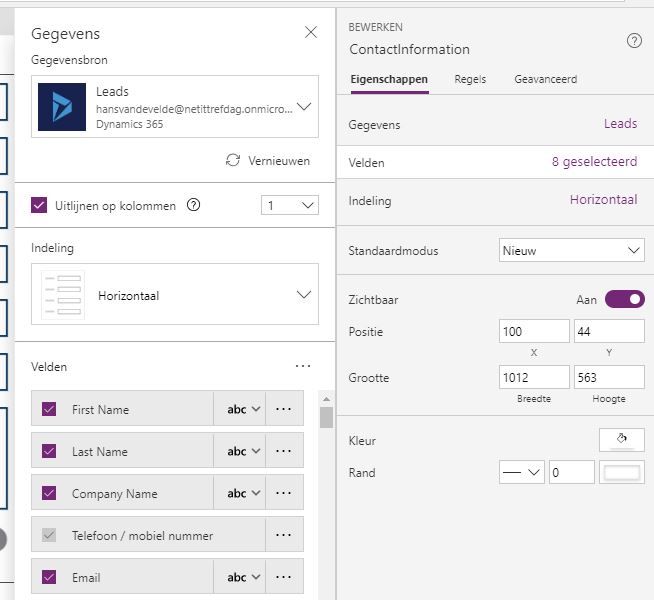
Task: Open the Horizontaal layout dropdown in Indeling
Action: tap(304, 295)
